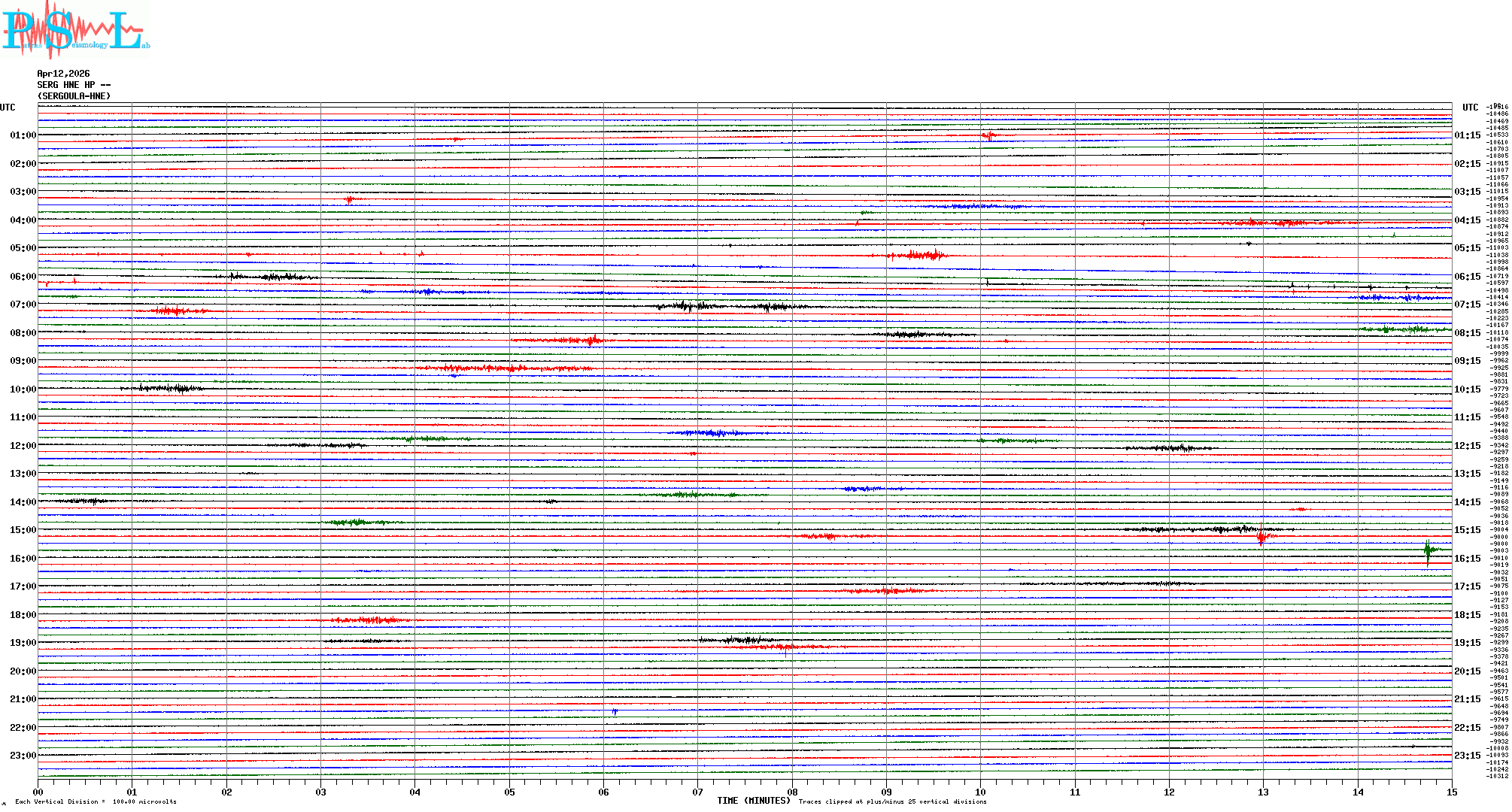Click the green spike near 16:00 trace end

pos(1427,551)
